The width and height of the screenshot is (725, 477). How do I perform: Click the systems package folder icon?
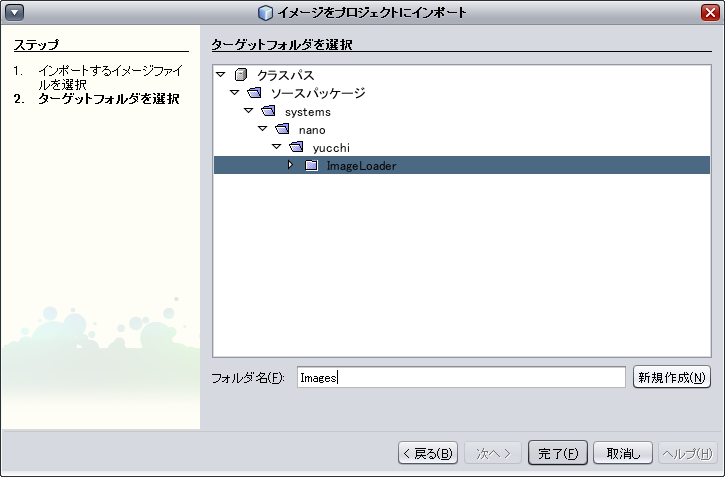268,111
